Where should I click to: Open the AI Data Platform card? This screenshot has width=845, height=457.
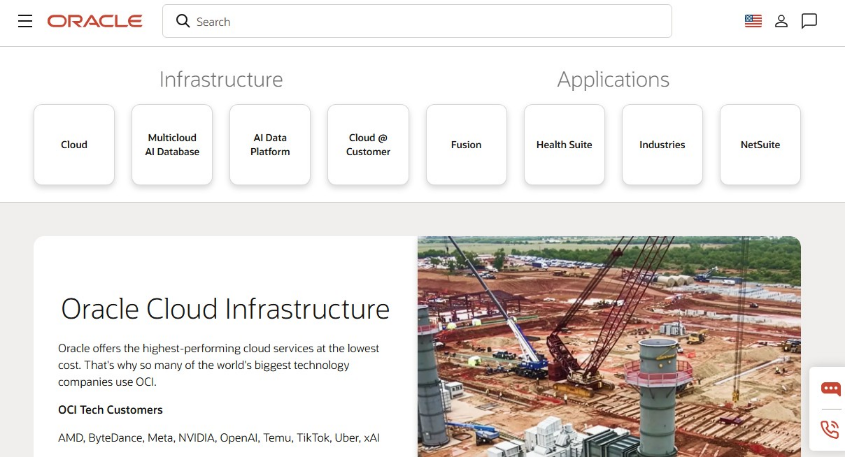coord(270,144)
